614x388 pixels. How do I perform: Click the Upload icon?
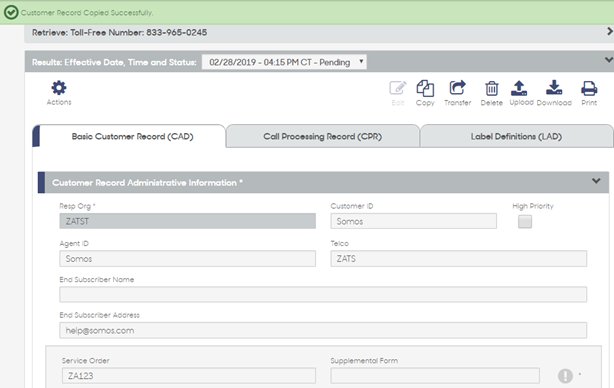coord(519,88)
